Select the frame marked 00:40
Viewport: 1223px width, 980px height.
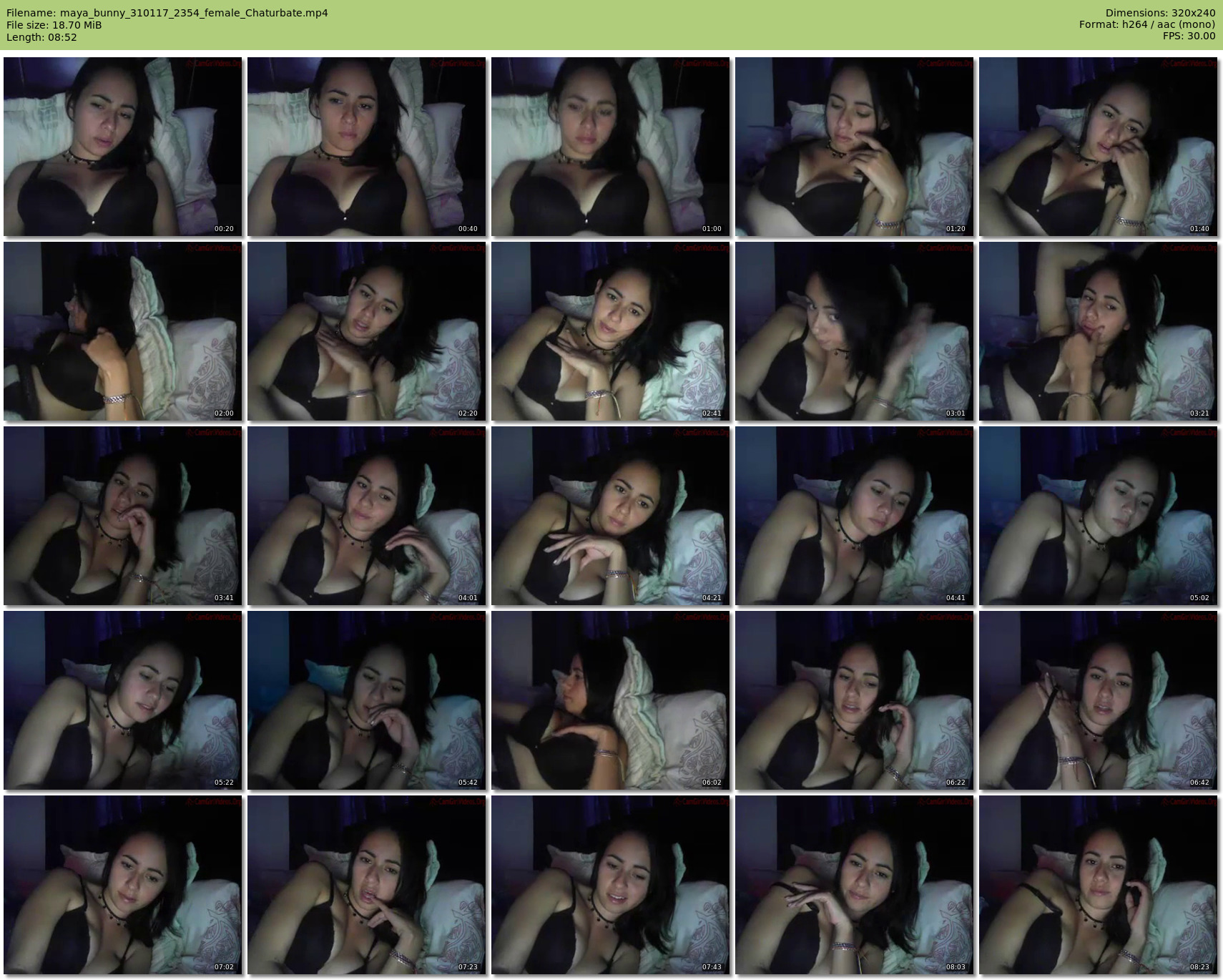pos(367,147)
